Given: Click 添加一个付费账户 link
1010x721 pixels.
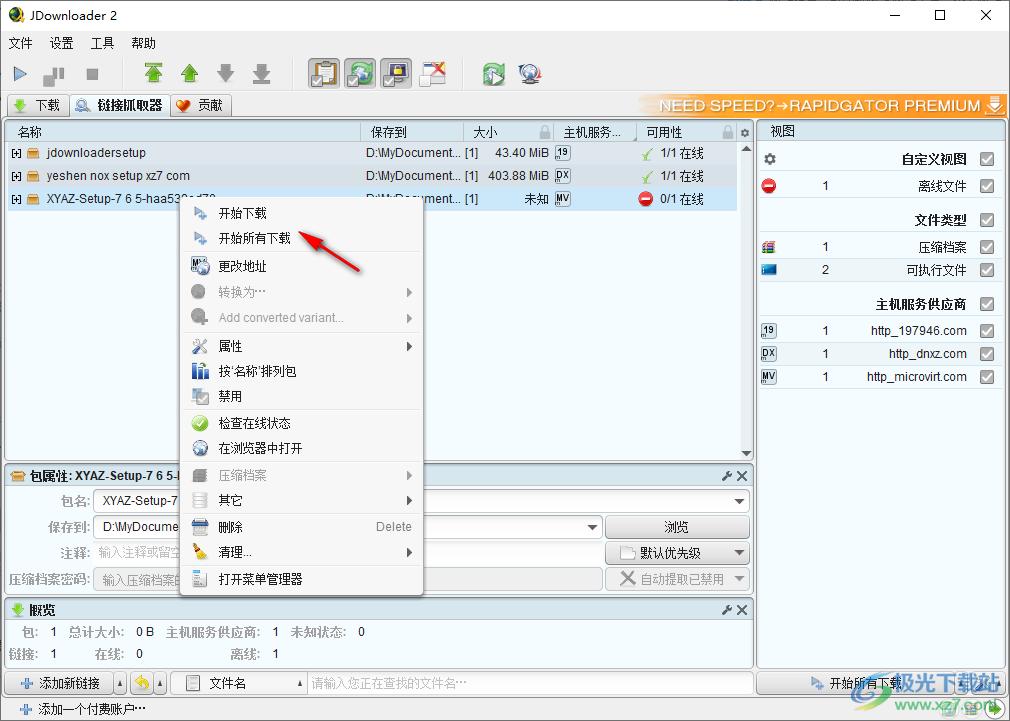Looking at the screenshot, I should point(83,709).
